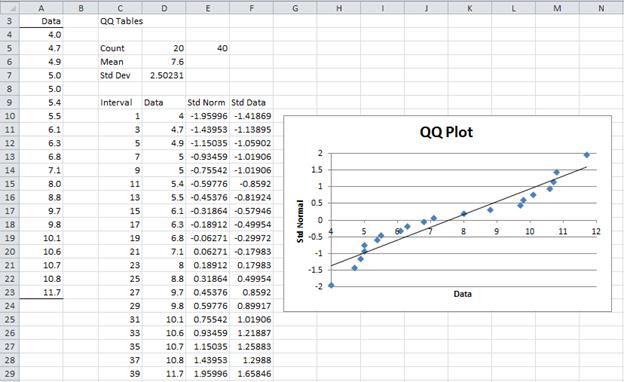624x382 pixels.
Task: Select column K header
Action: 470,8
